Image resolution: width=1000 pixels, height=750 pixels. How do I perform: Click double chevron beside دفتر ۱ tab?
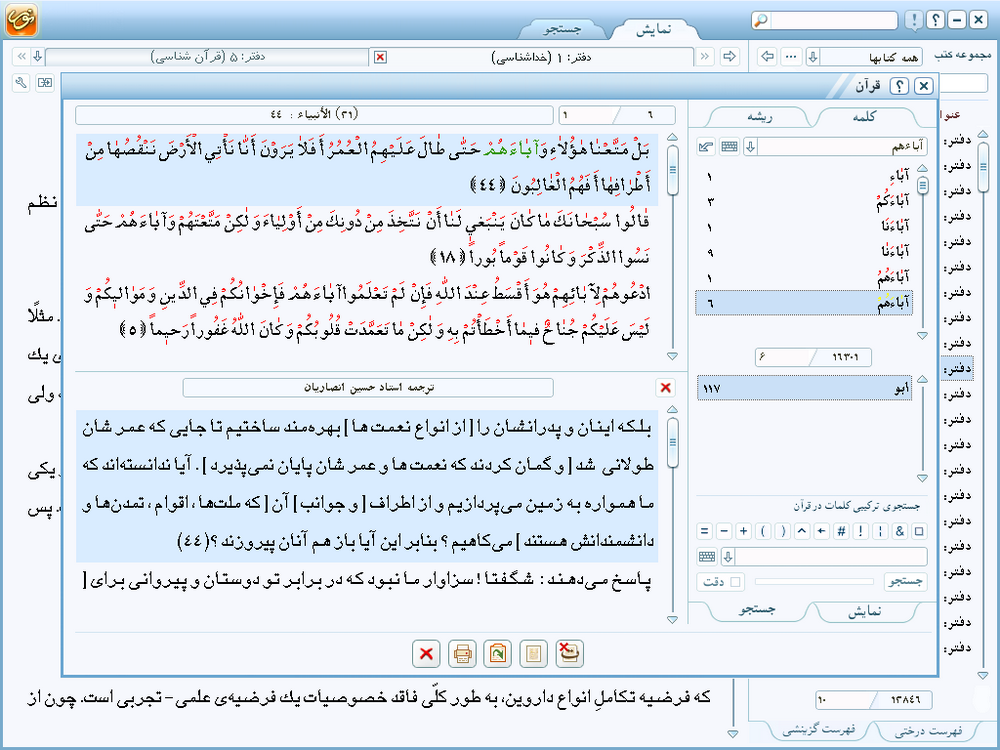705,56
